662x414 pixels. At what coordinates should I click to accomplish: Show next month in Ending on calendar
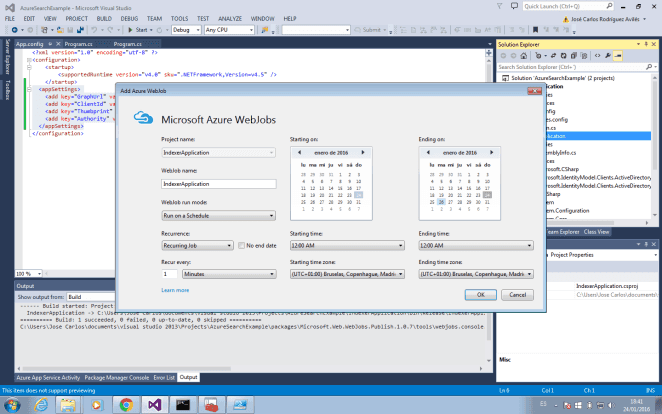[491, 152]
